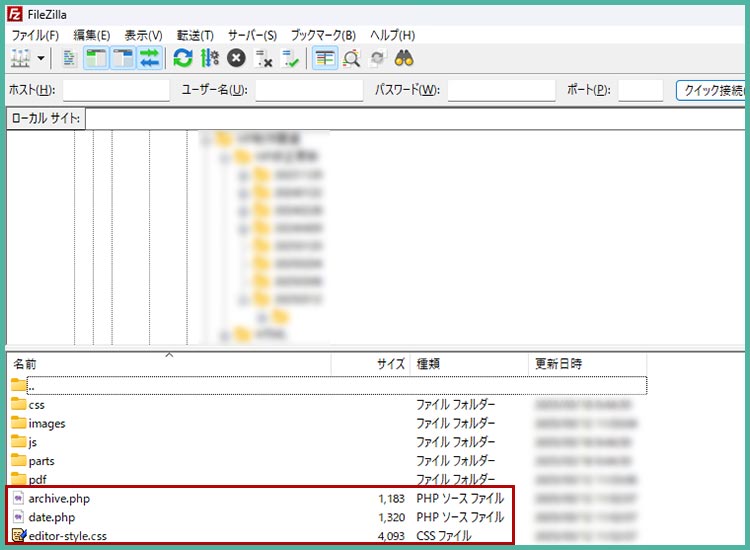Open the 転送(T) menu
The height and width of the screenshot is (550, 750).
195,35
